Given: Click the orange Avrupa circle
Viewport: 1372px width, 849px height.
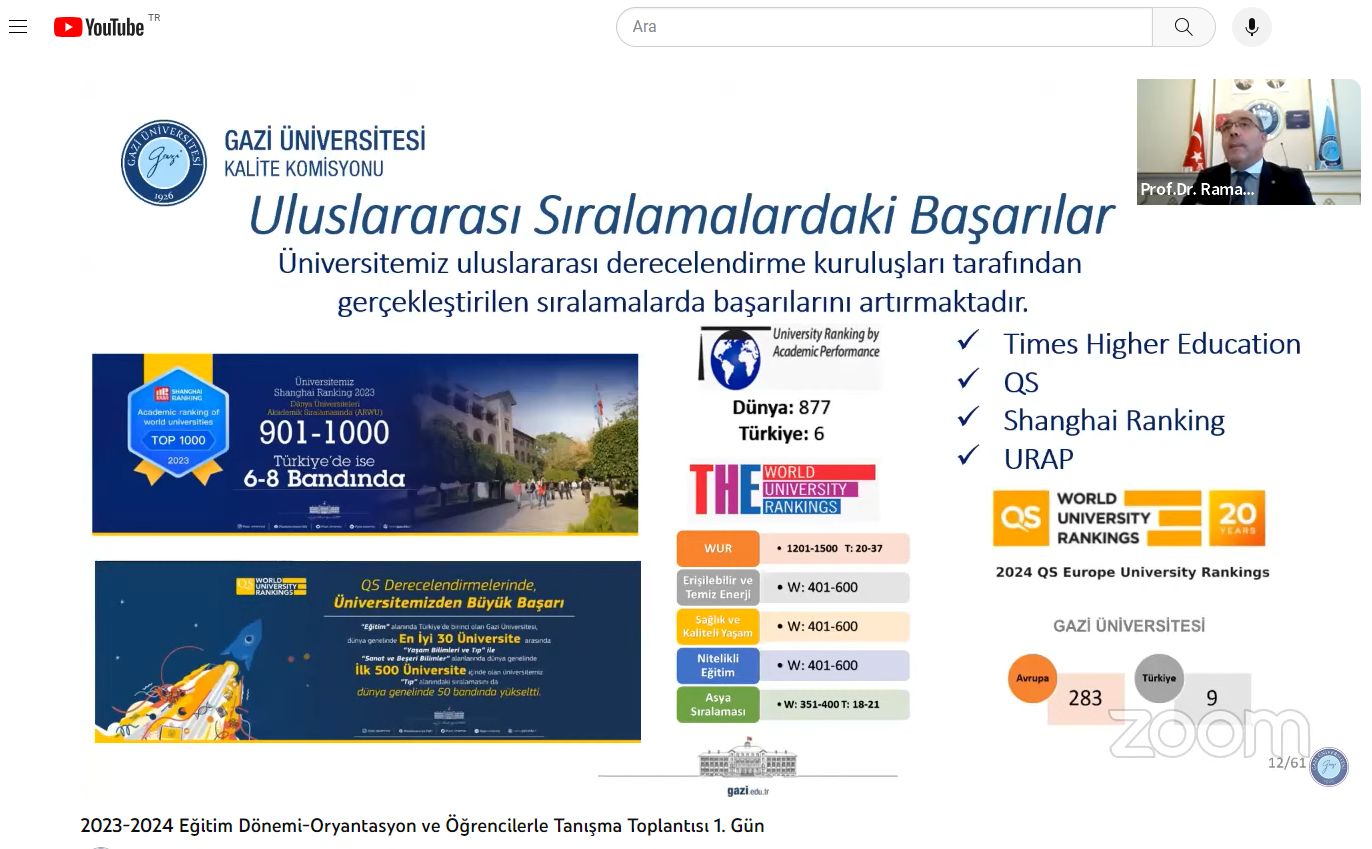Looking at the screenshot, I should click(1033, 678).
